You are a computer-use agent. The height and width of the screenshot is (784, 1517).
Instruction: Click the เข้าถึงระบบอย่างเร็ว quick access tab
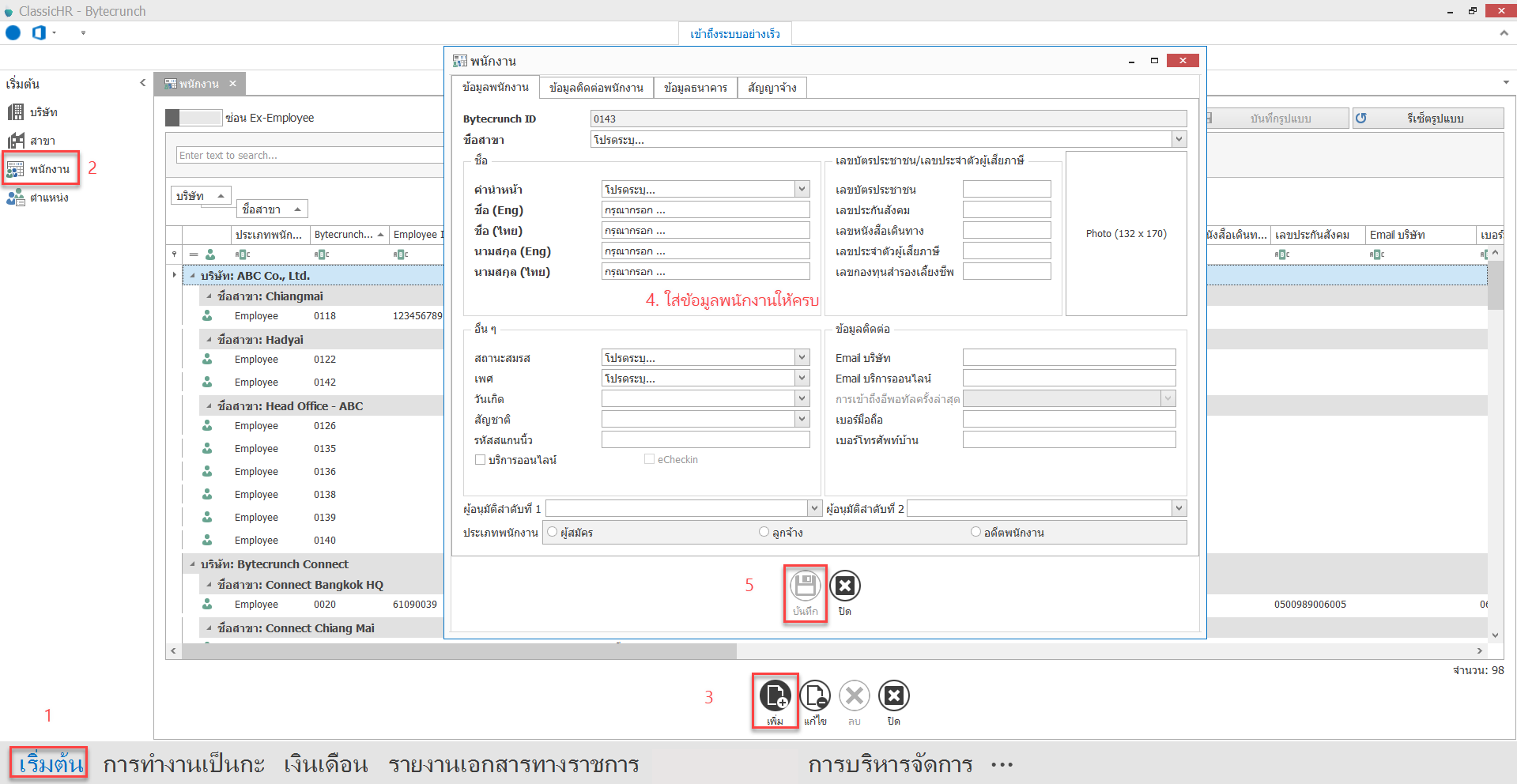pos(735,34)
